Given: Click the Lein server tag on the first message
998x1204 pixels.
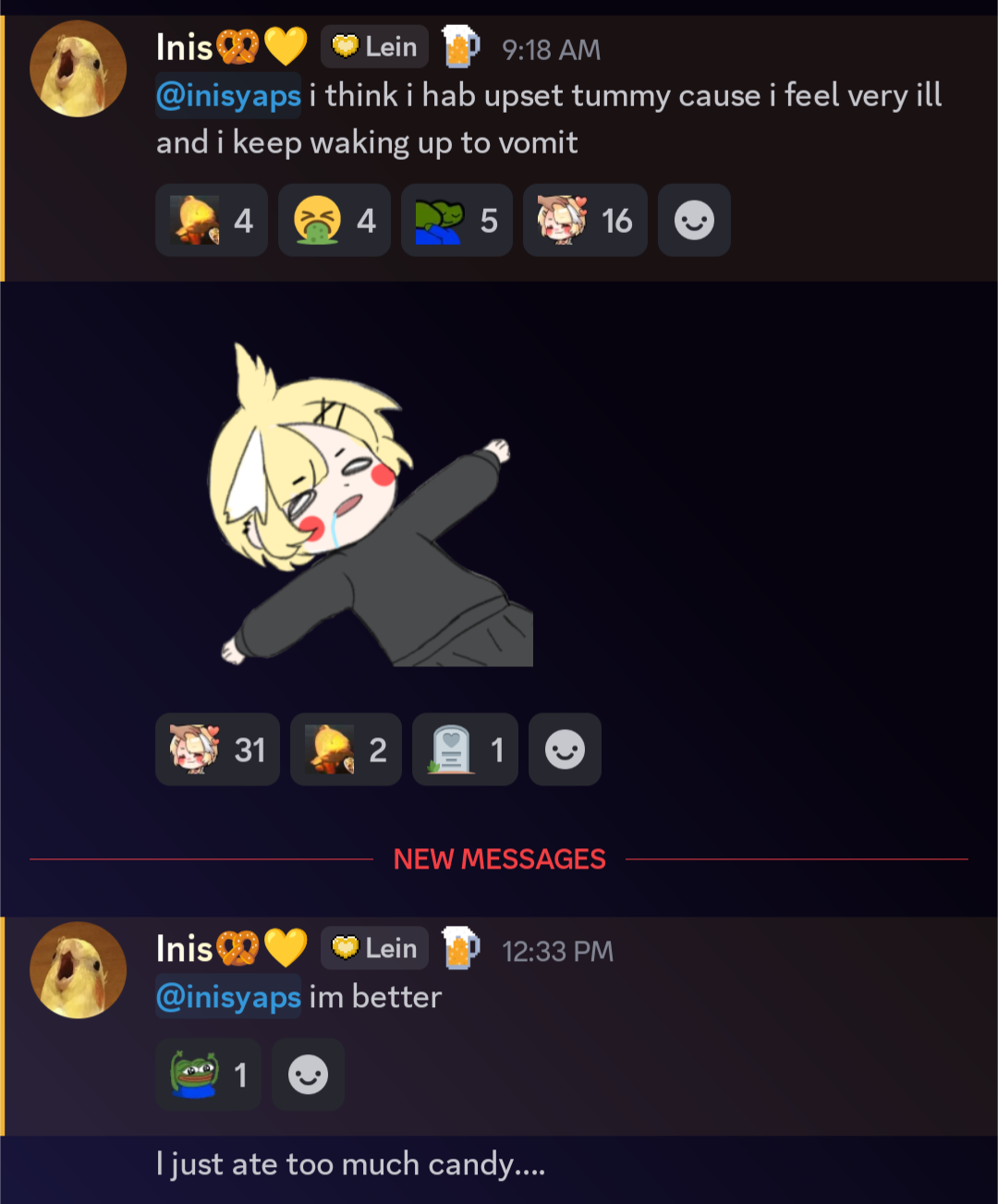Looking at the screenshot, I should pos(374,46).
